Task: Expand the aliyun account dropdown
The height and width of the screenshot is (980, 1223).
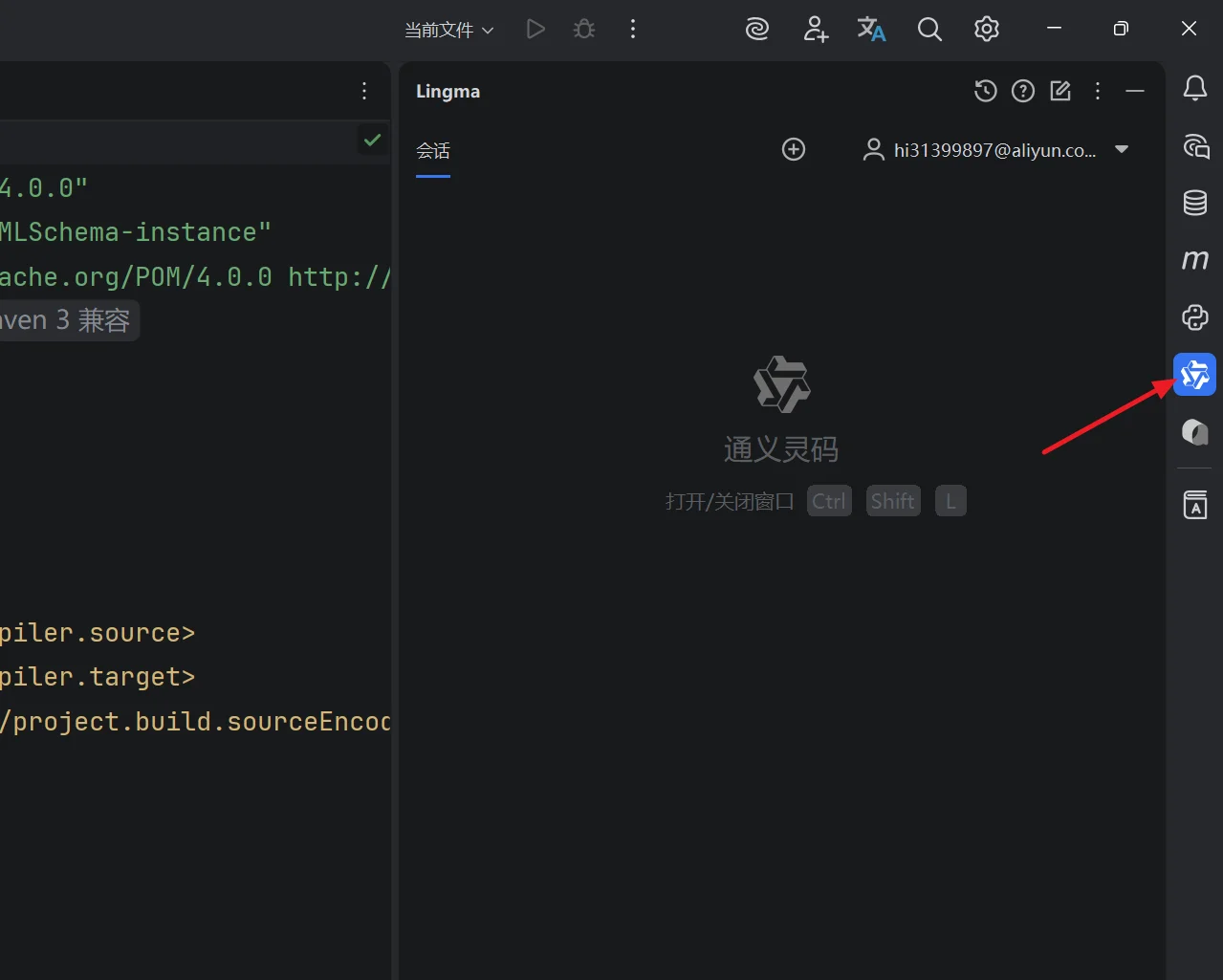Action: coord(1122,149)
